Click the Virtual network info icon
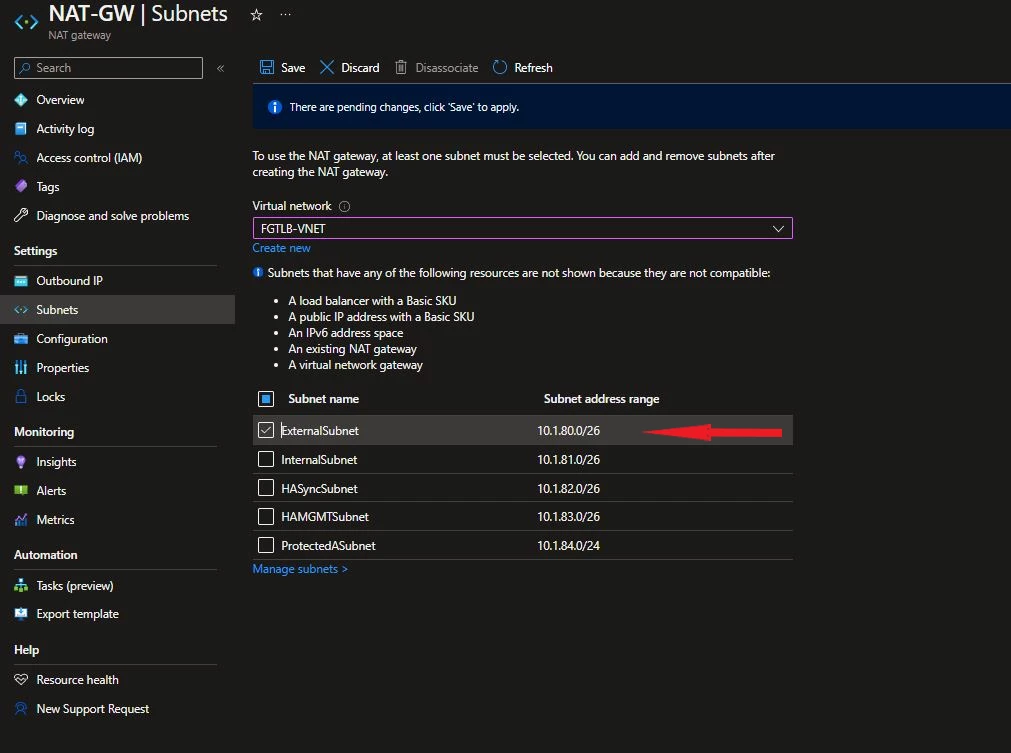This screenshot has width=1011, height=753. [344, 206]
